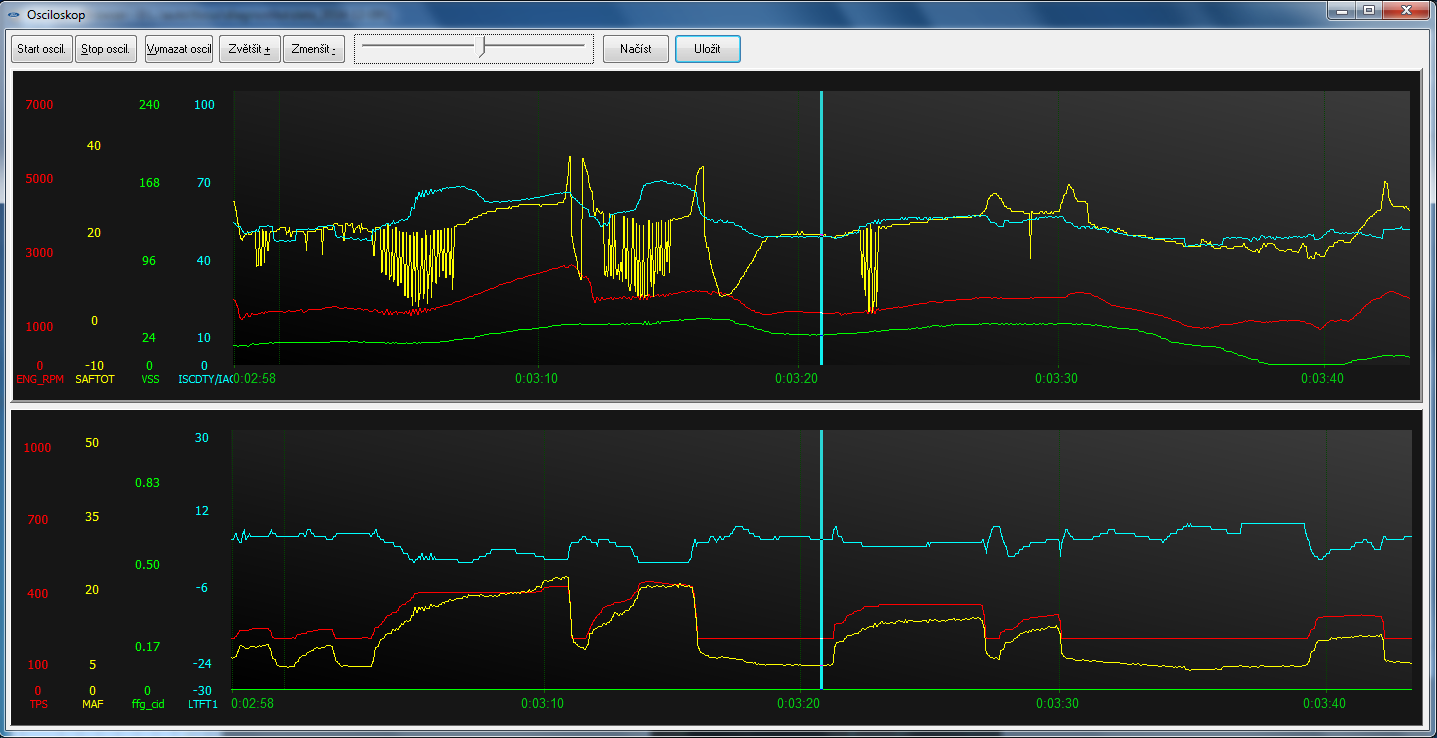The height and width of the screenshot is (738, 1437).
Task: Select the yellow SAFTOT channel label
Action: point(95,380)
